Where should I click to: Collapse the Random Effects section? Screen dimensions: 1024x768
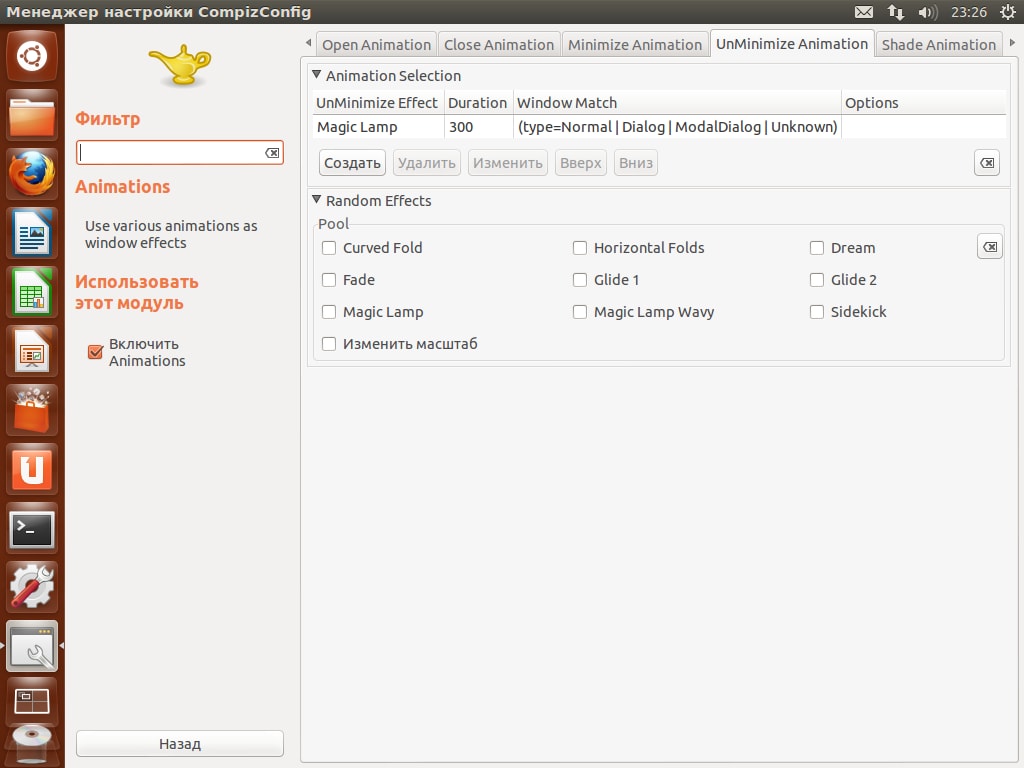(x=317, y=200)
